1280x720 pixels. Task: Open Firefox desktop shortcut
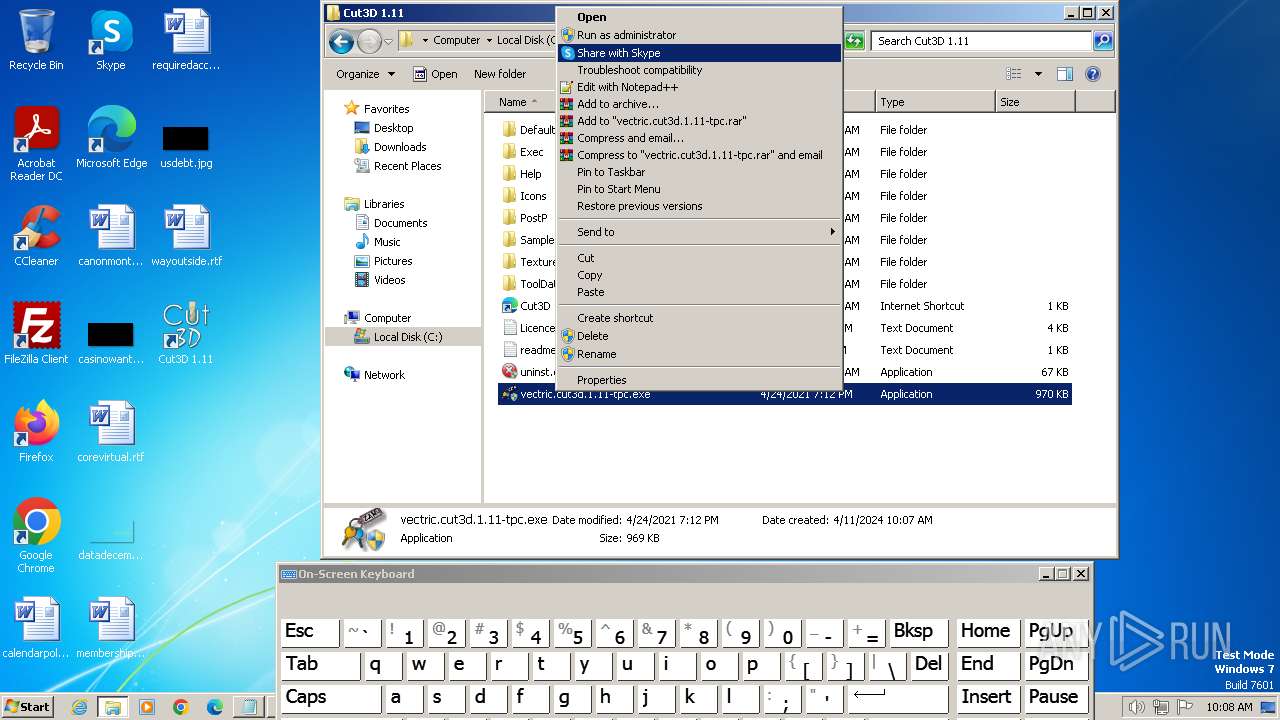[36, 432]
